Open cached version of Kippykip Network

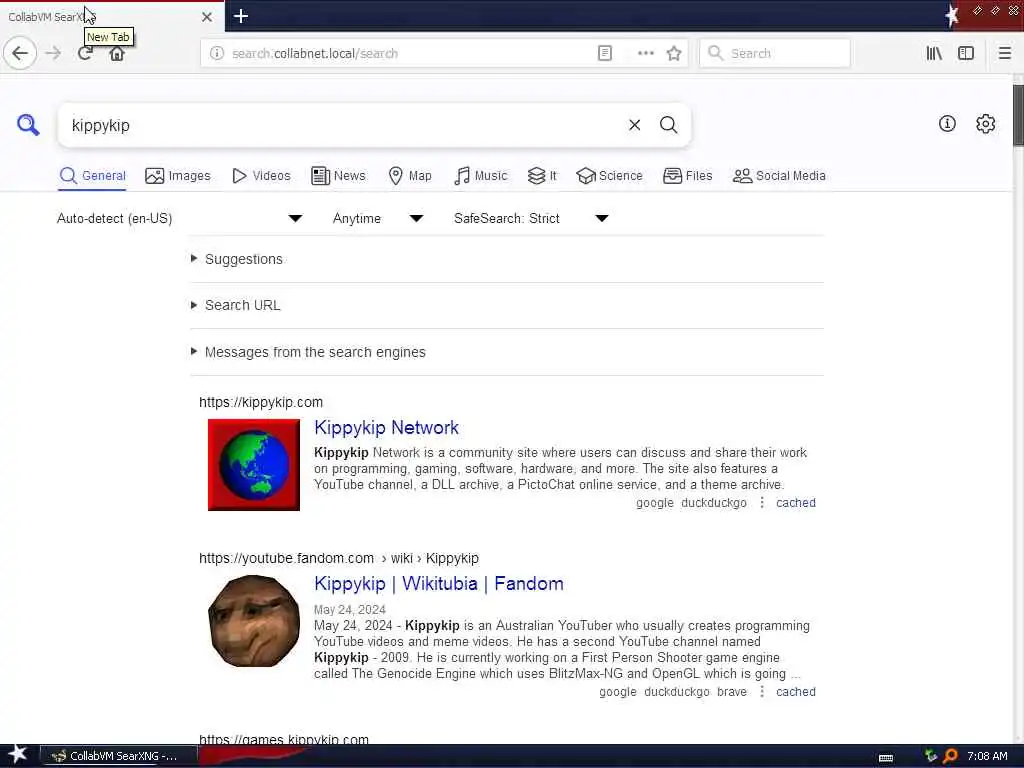point(795,502)
